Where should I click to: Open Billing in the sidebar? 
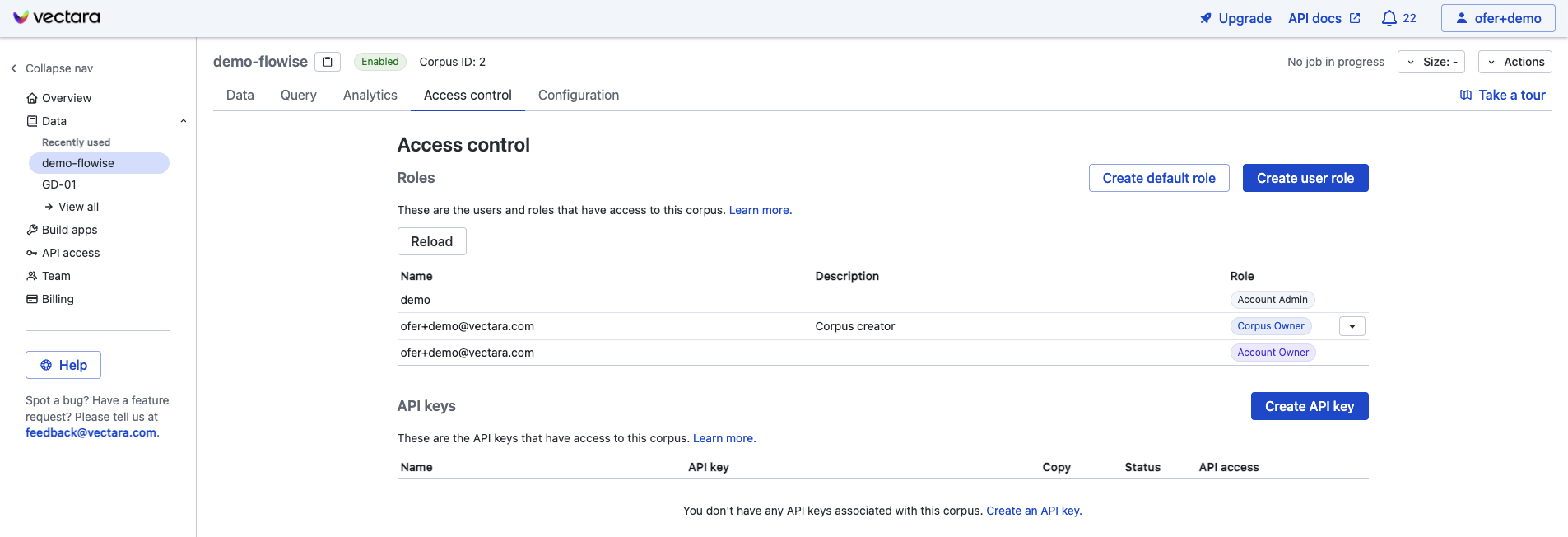(x=58, y=299)
